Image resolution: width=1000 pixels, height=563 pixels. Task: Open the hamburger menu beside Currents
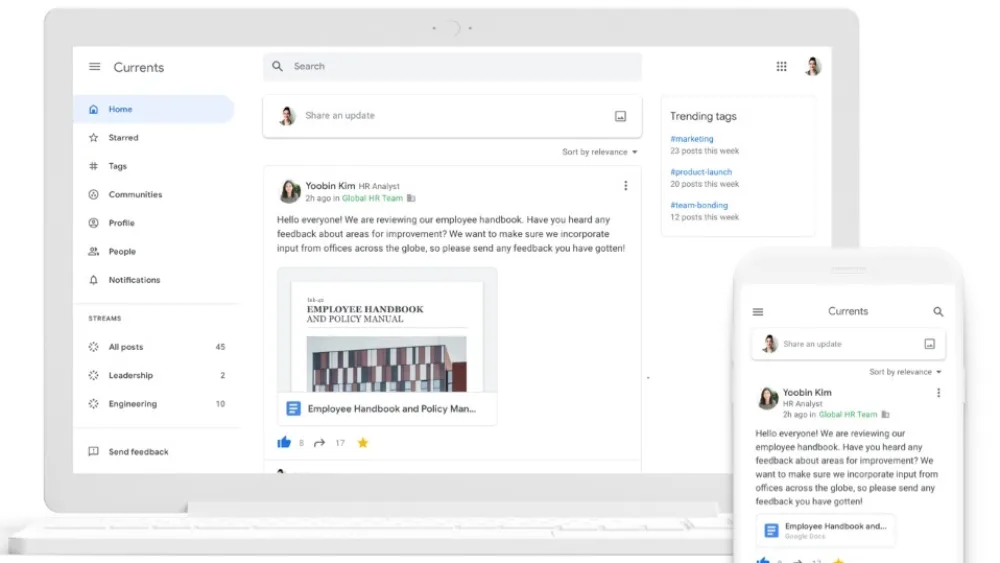pyautogui.click(x=94, y=66)
